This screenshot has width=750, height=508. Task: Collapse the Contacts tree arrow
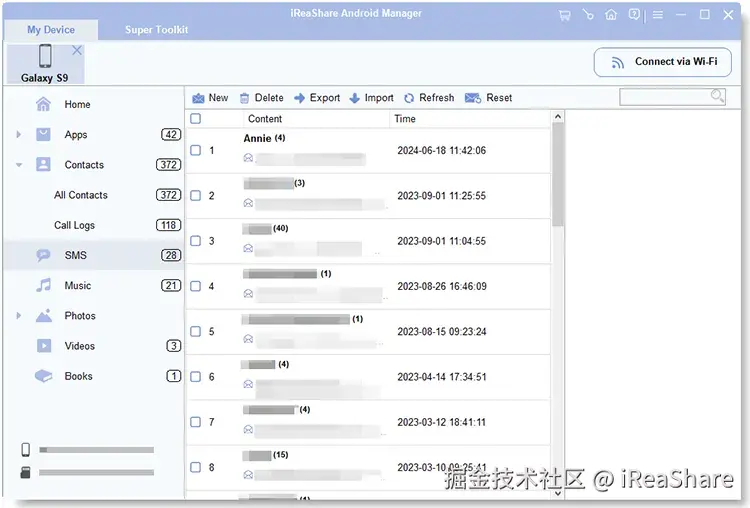tap(19, 165)
